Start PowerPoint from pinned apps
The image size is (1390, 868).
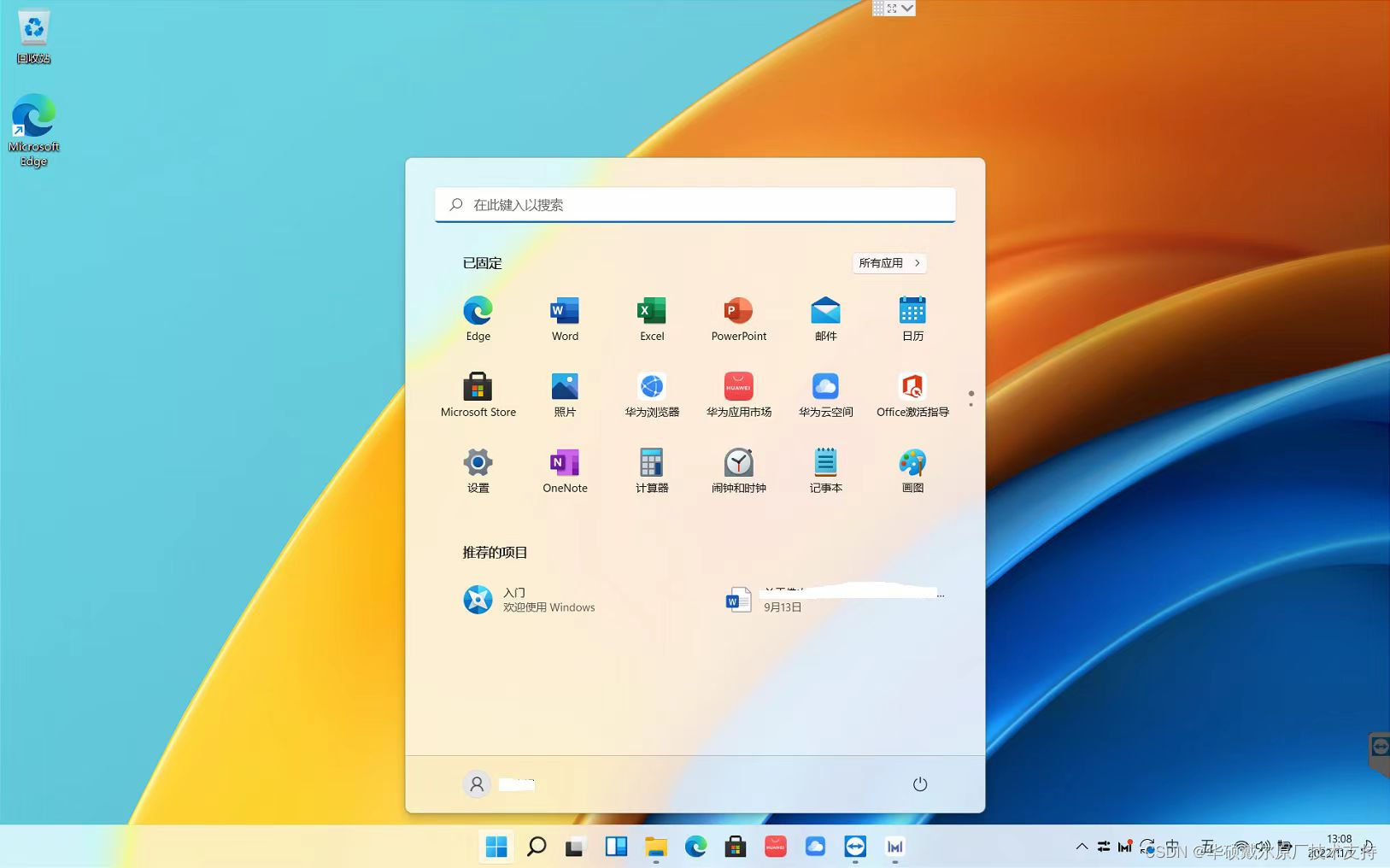pyautogui.click(x=739, y=319)
